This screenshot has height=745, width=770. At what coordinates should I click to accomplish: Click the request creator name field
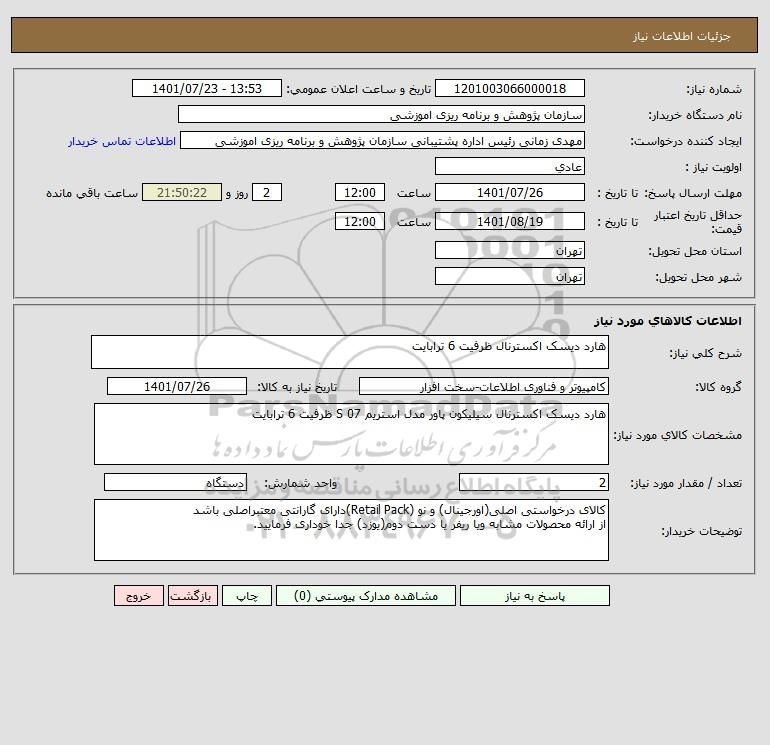382,140
